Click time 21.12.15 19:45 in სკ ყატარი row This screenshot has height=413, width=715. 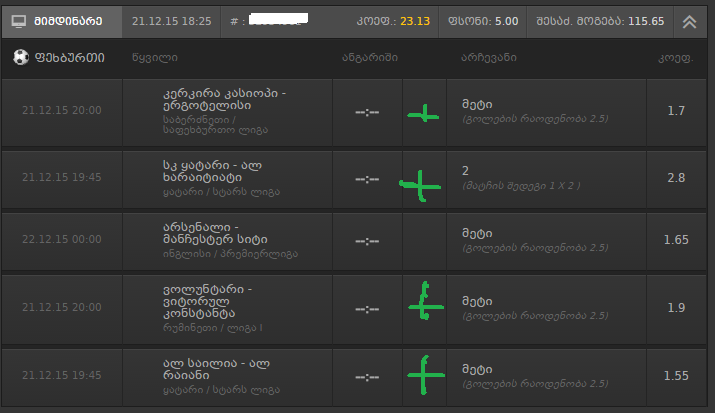(62, 177)
